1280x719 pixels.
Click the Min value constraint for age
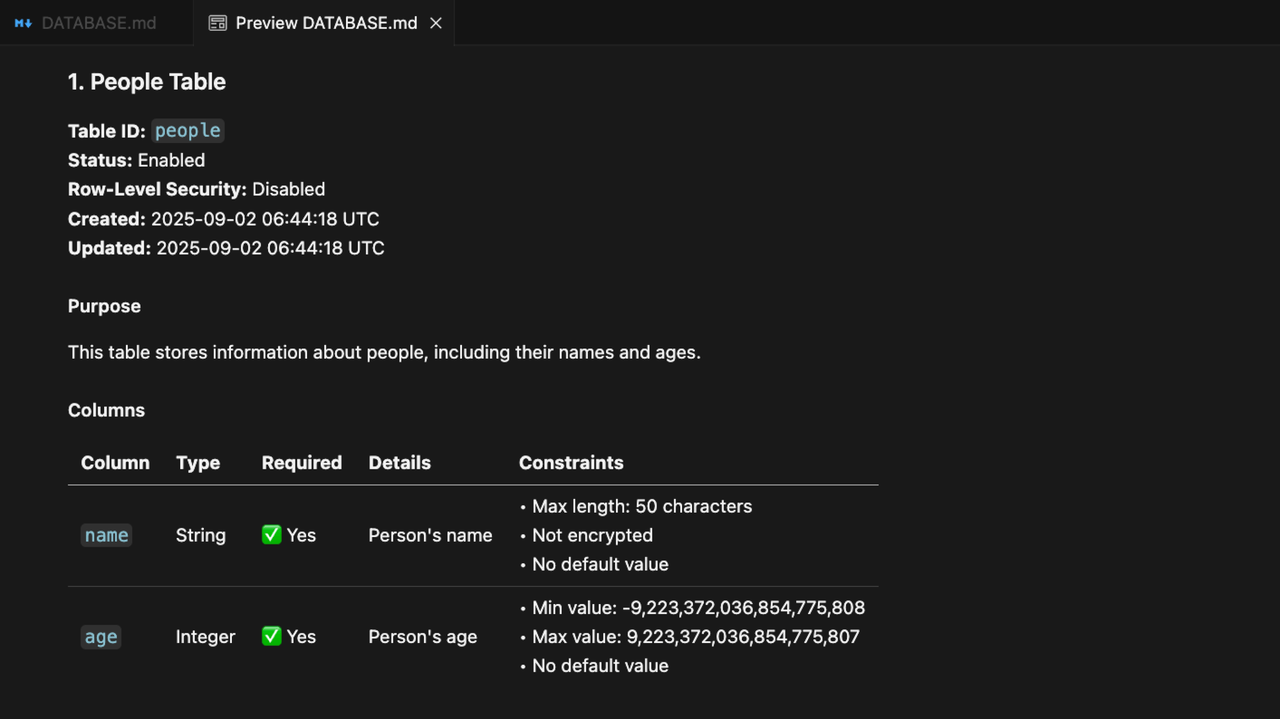[698, 608]
